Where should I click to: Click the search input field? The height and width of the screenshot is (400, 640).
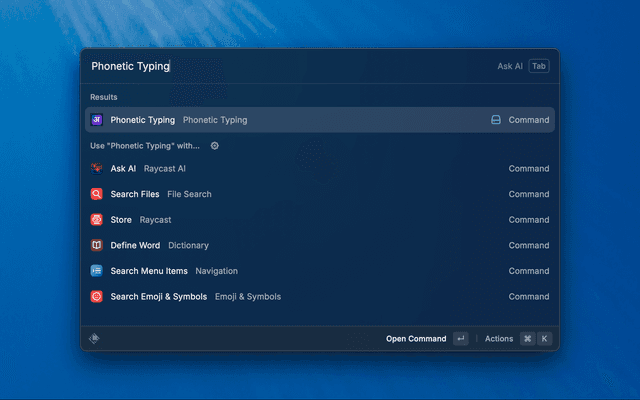[280, 66]
